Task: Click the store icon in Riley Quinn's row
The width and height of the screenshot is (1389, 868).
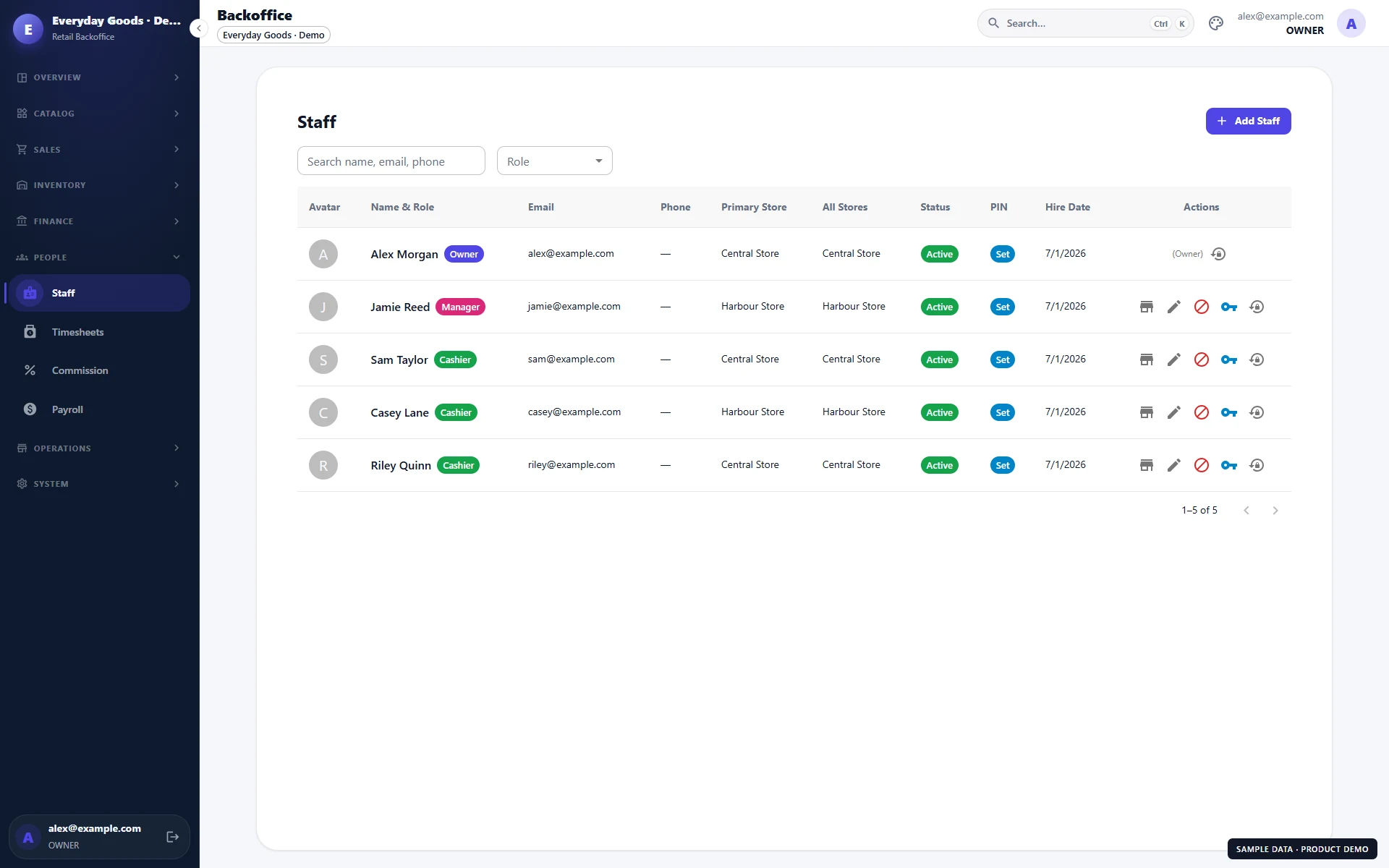Action: click(x=1147, y=465)
